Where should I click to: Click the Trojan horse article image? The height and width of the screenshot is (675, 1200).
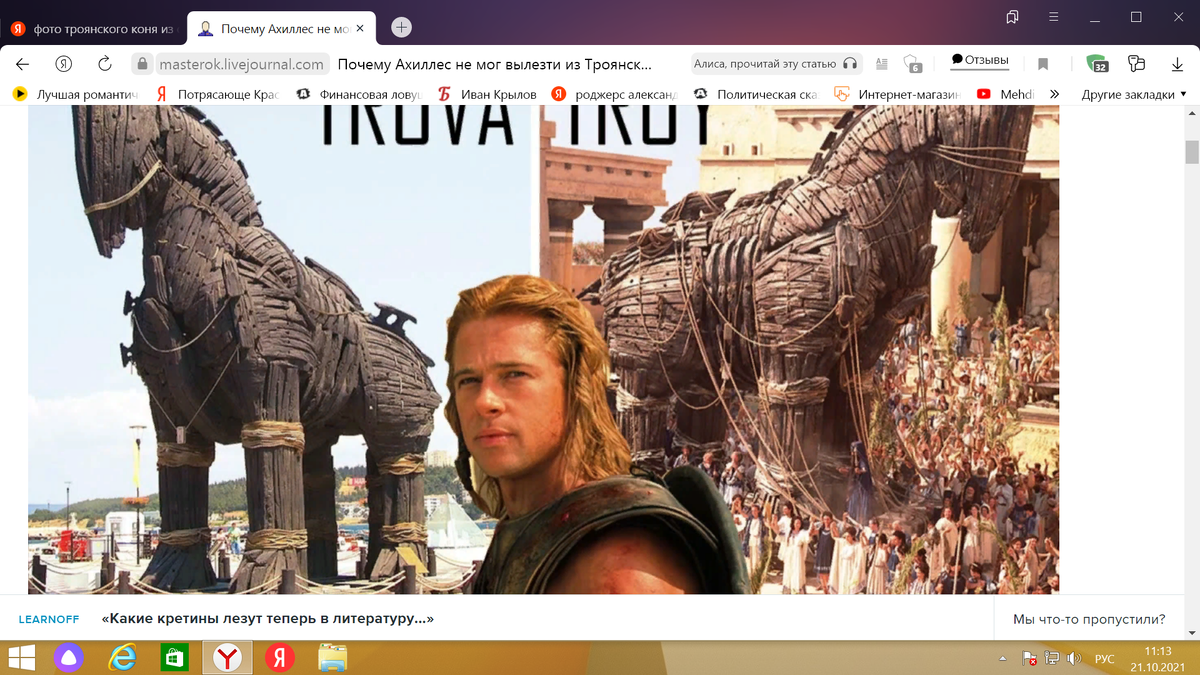543,349
